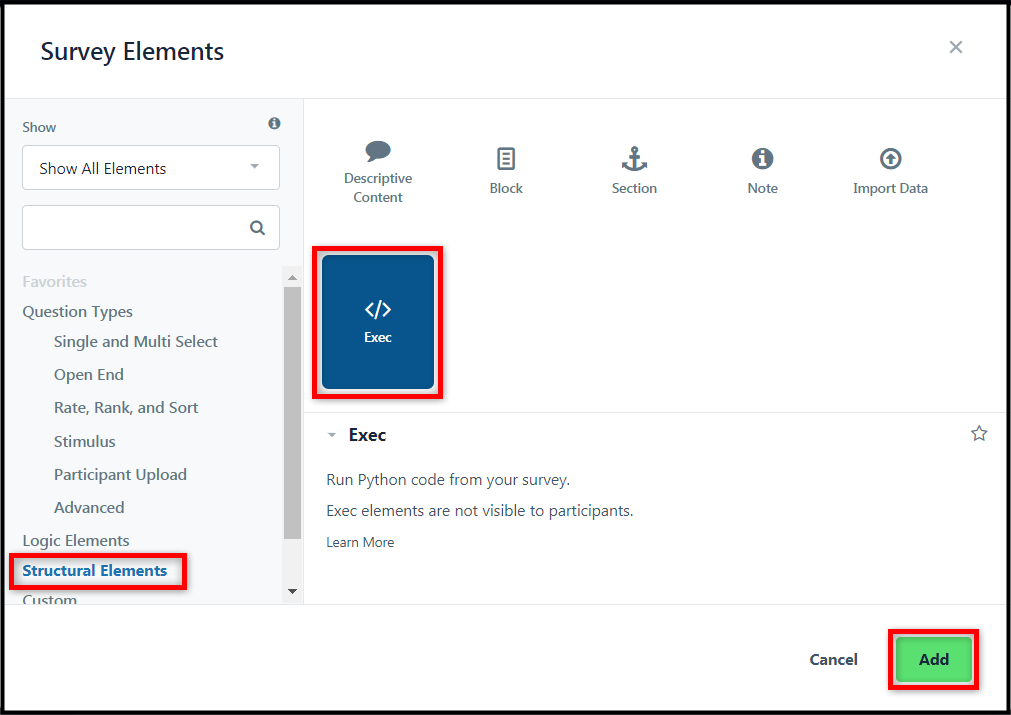Select Single and Multi Select subcategory
1011x715 pixels.
(135, 342)
